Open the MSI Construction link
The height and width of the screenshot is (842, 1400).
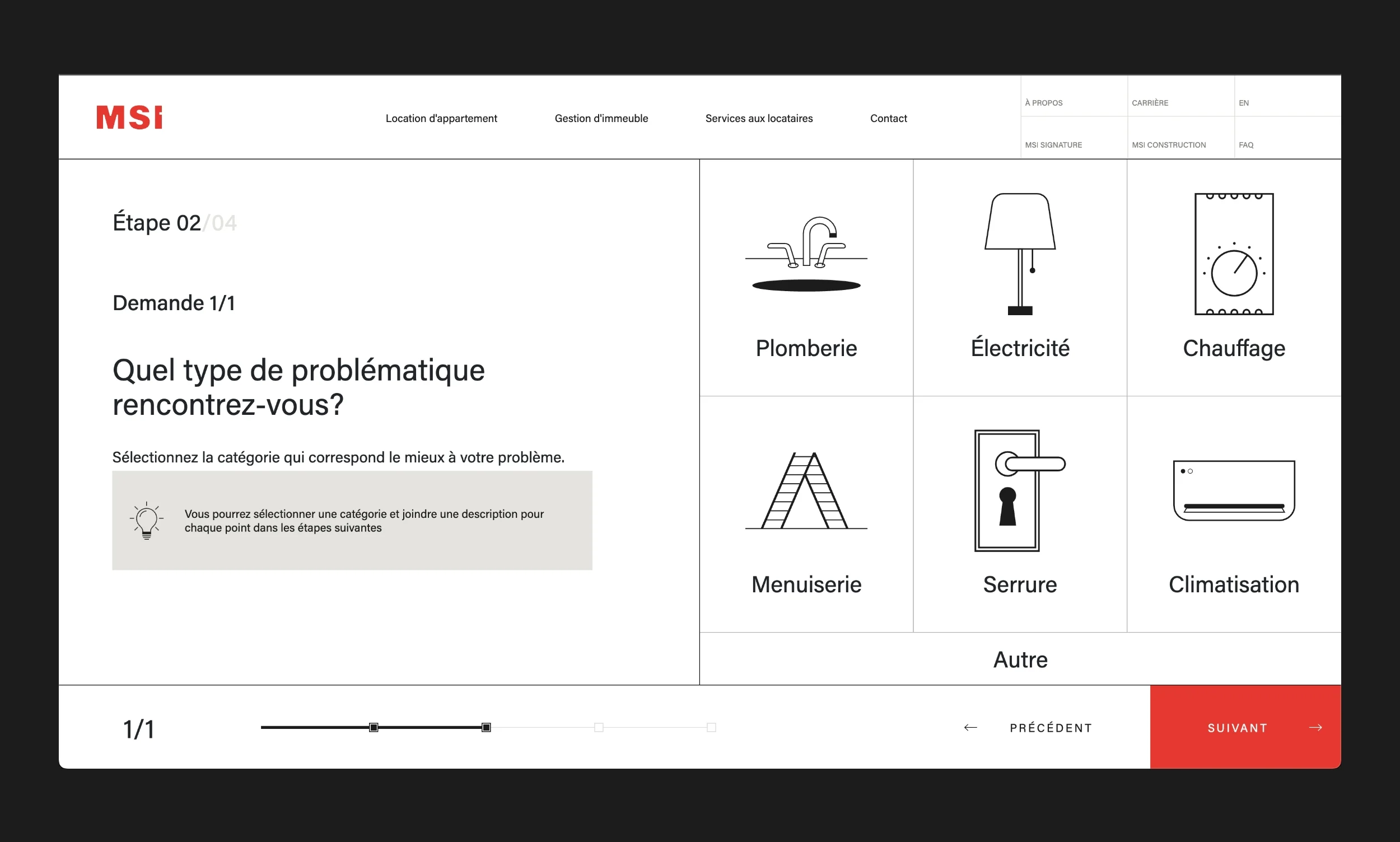click(x=1169, y=144)
